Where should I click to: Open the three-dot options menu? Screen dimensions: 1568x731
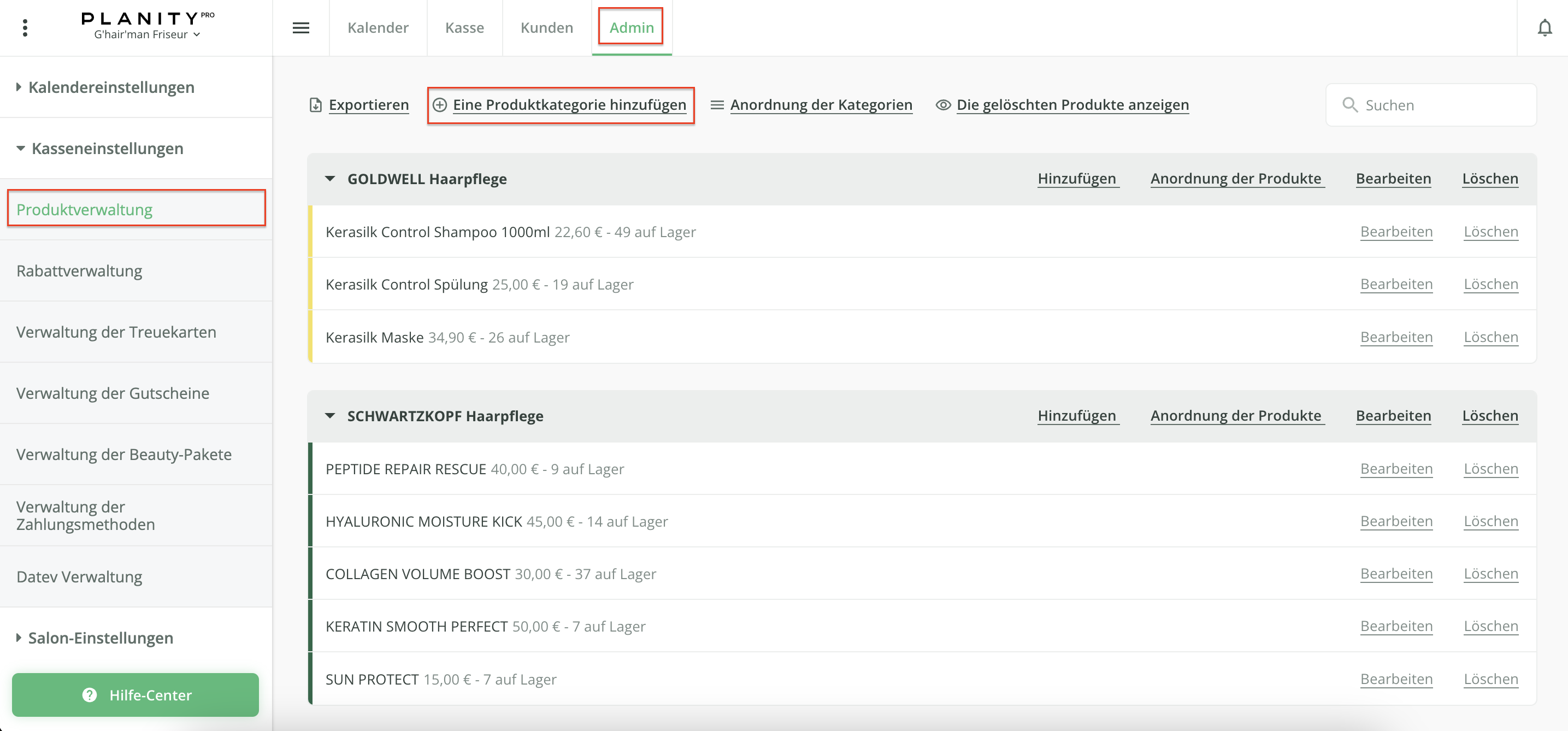click(25, 27)
